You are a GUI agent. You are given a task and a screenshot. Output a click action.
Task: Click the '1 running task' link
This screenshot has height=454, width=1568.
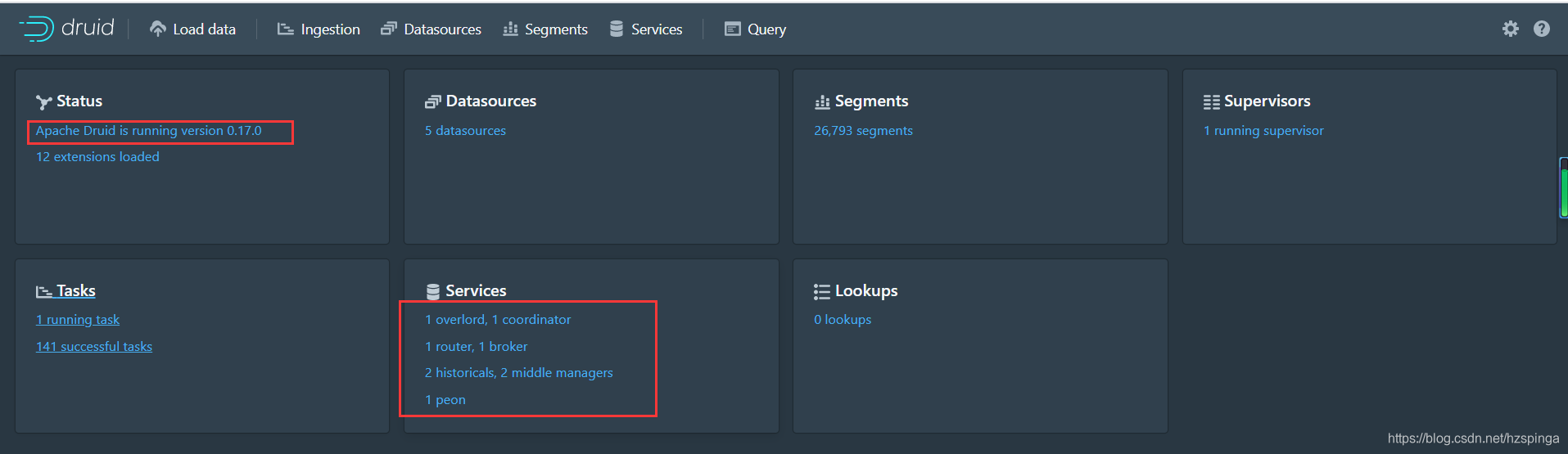pyautogui.click(x=78, y=320)
